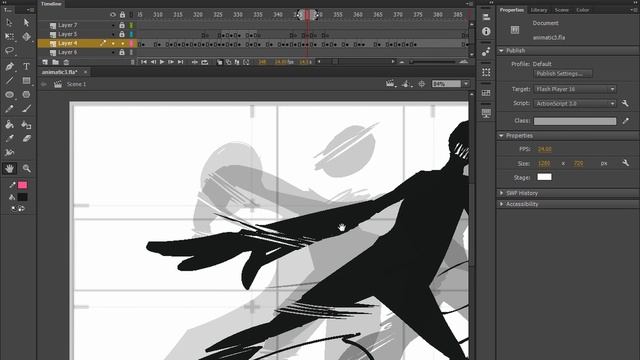Select the Pencil tool
640x360 pixels.
point(9,109)
